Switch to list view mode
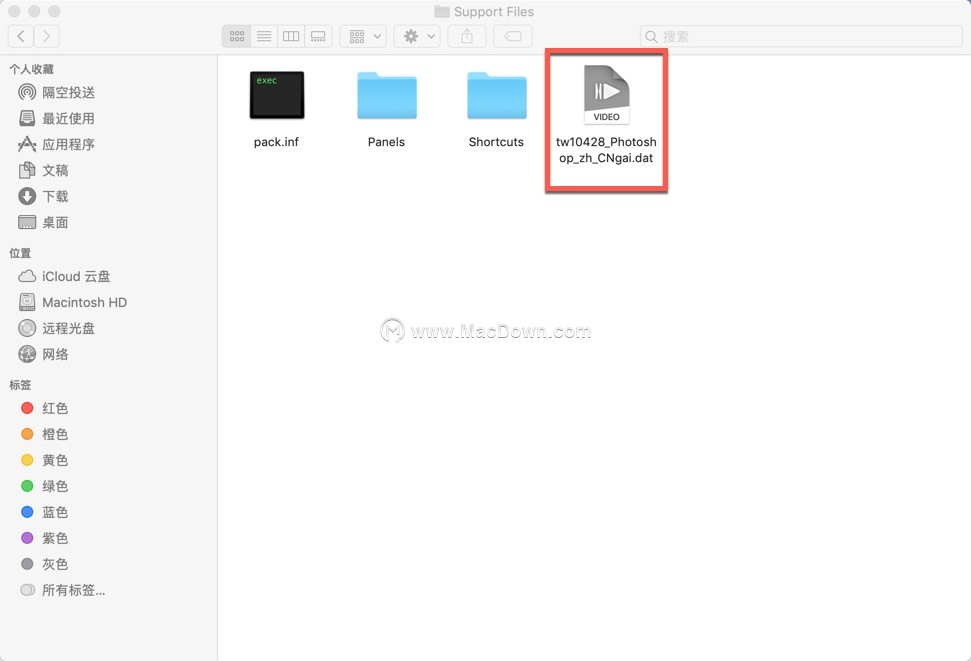The image size is (971, 661). pyautogui.click(x=264, y=37)
